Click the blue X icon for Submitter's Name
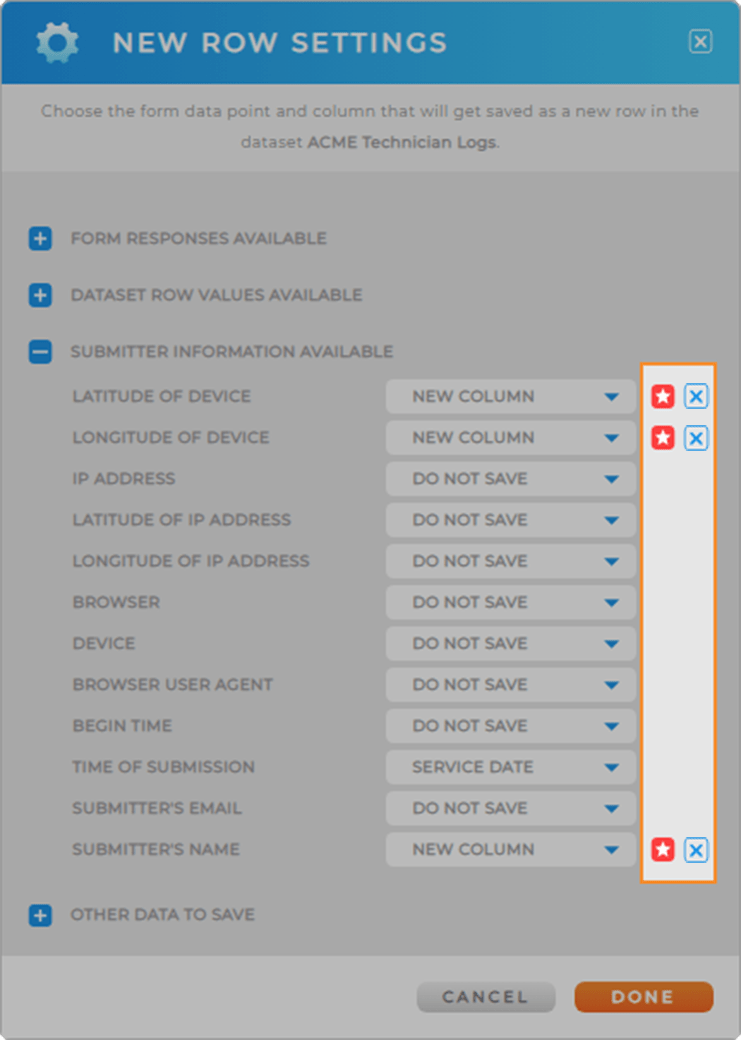This screenshot has height=1040, width=742. click(x=696, y=850)
